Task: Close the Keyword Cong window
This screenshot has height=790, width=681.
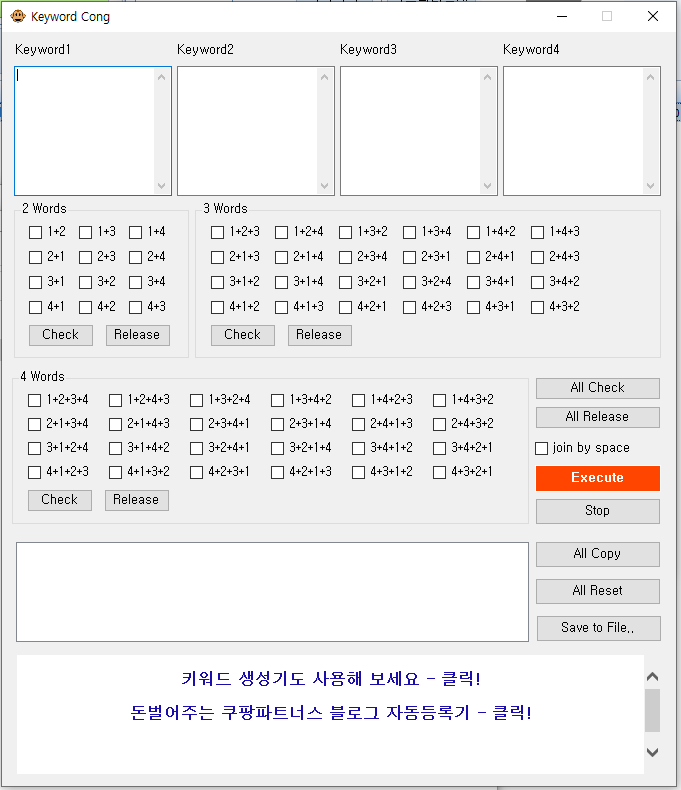Action: [653, 16]
